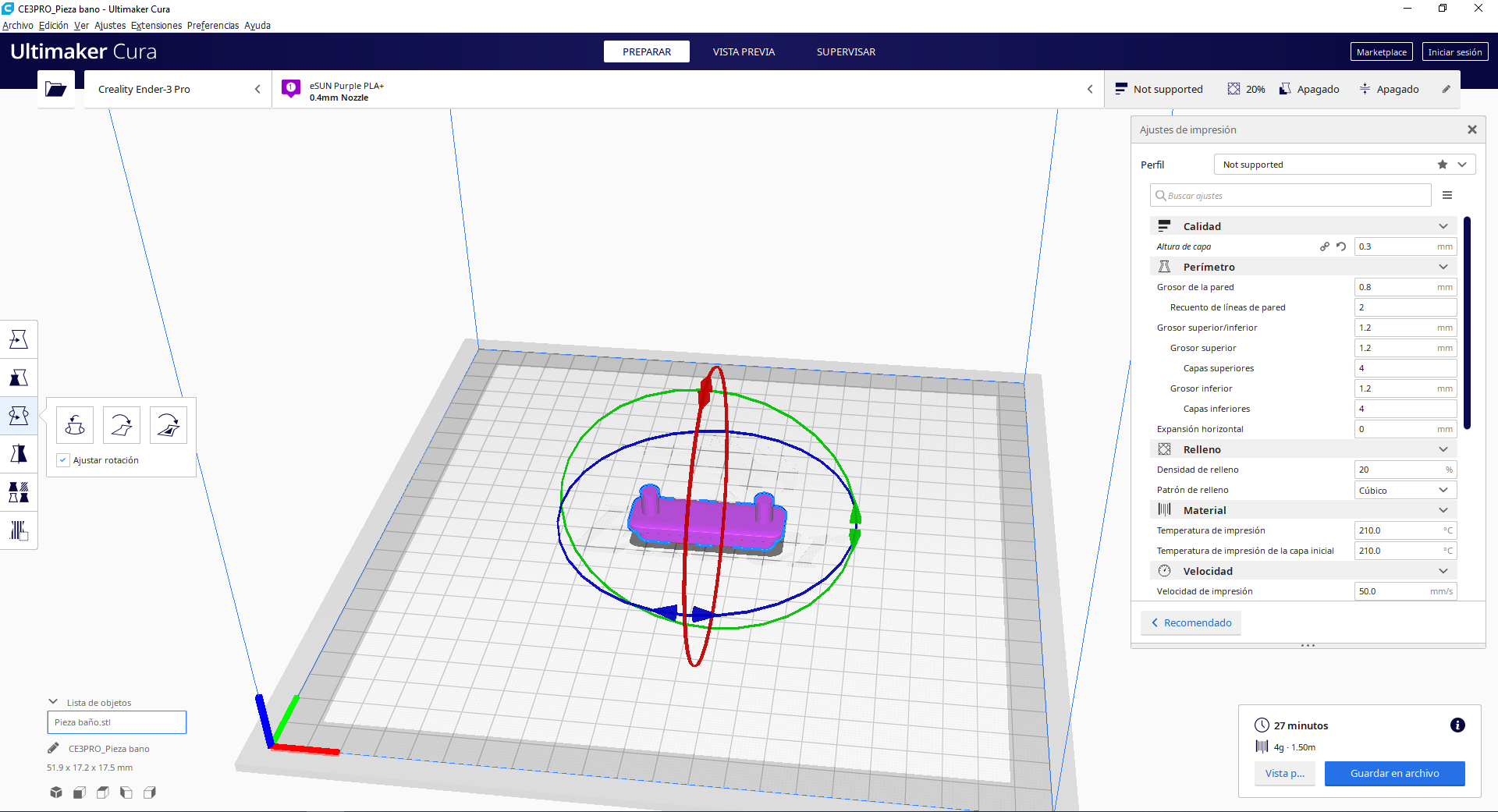Open Ayuda menu
The image size is (1498, 812).
257,25
